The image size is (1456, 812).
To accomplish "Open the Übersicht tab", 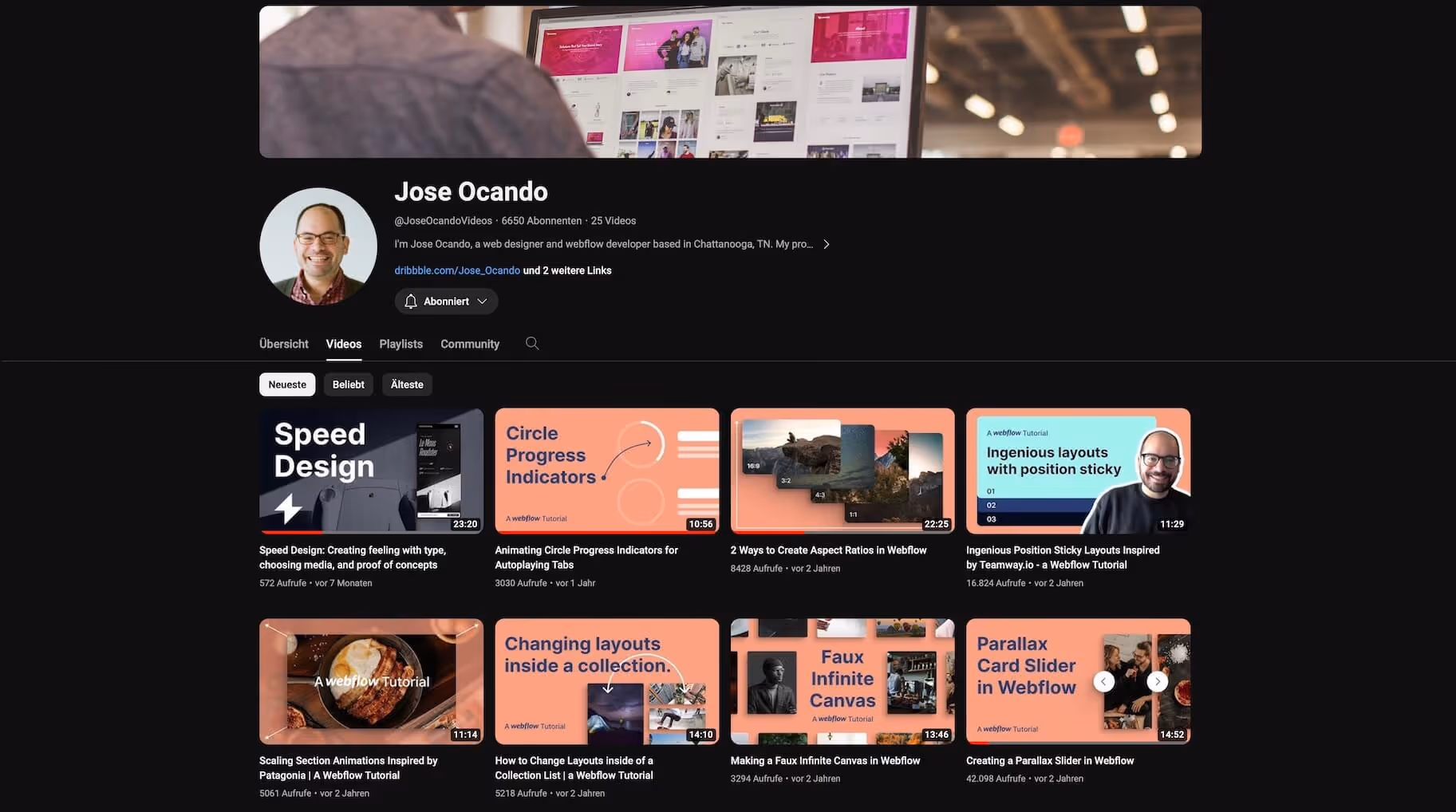I will pos(283,344).
